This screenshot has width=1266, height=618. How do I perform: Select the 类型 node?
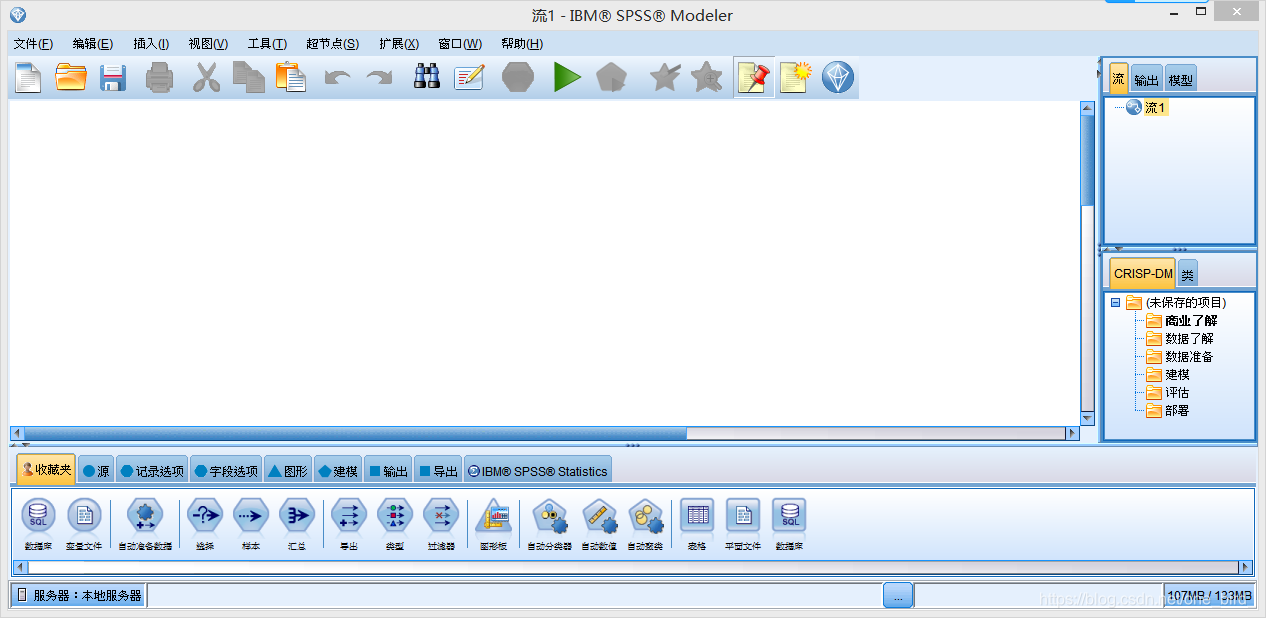[395, 524]
